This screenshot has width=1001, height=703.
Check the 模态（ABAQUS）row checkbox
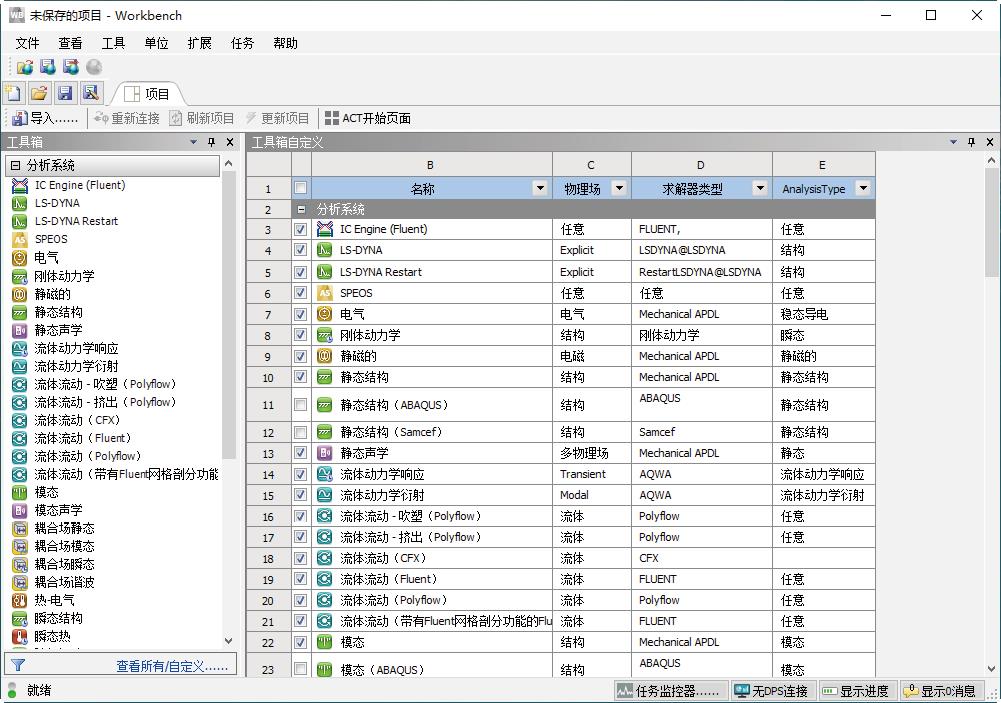[301, 669]
